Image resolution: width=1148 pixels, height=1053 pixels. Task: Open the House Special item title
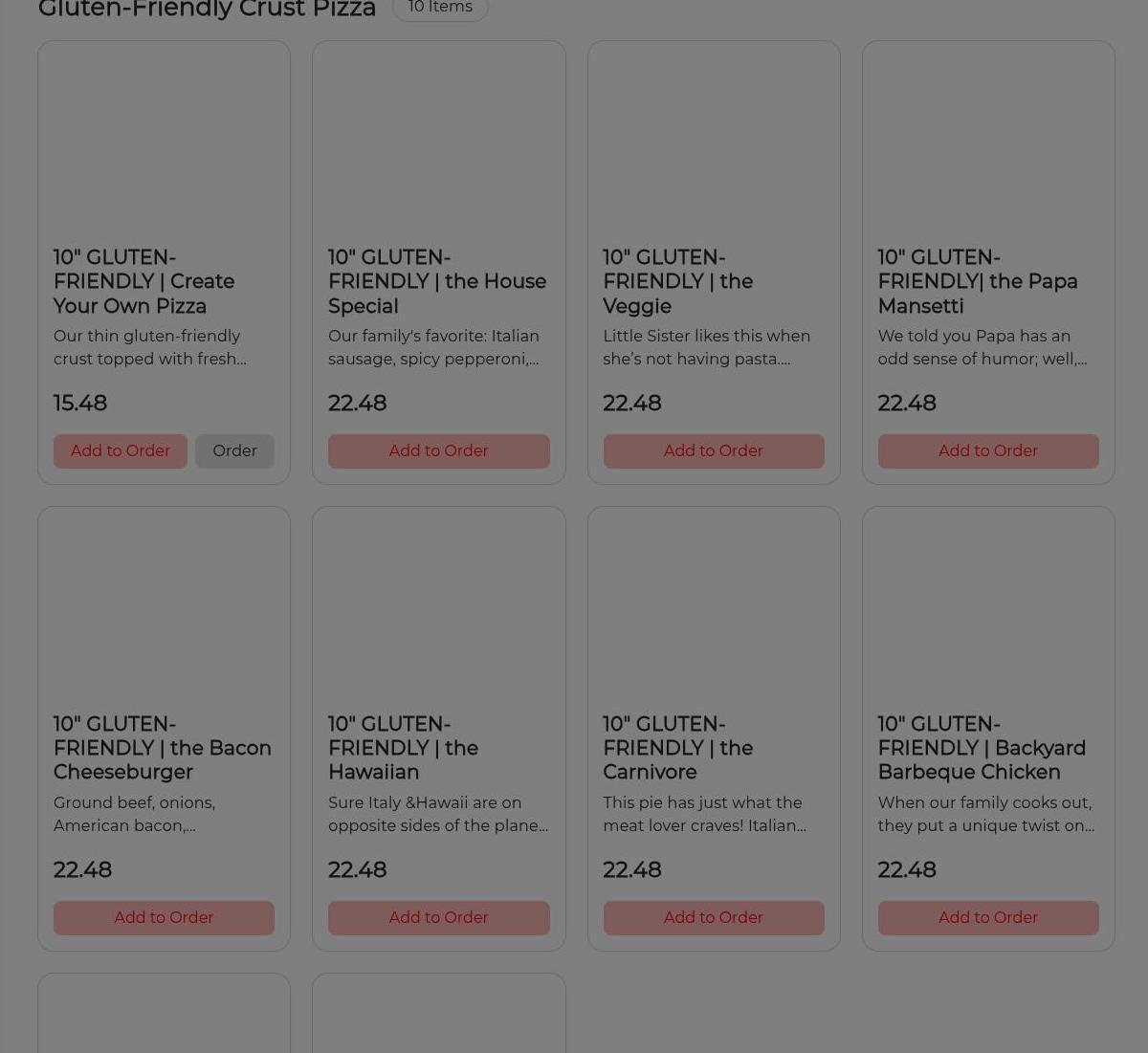[436, 282]
